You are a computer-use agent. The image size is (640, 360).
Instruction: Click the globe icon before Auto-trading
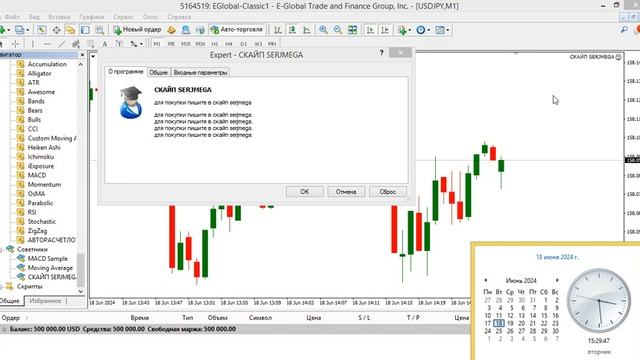tap(200, 30)
